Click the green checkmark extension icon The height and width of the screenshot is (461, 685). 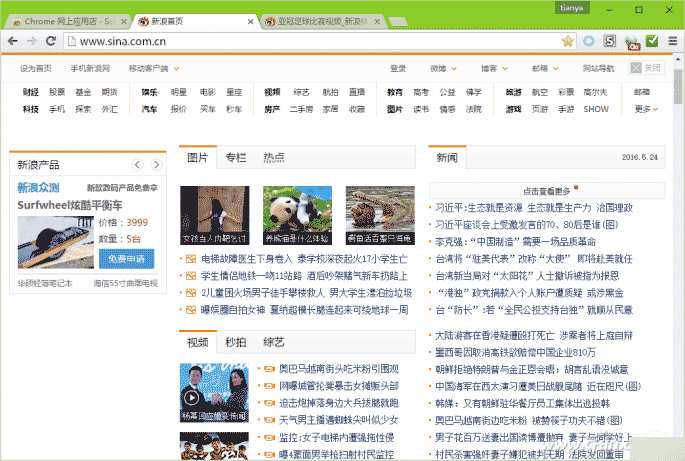pyautogui.click(x=652, y=41)
